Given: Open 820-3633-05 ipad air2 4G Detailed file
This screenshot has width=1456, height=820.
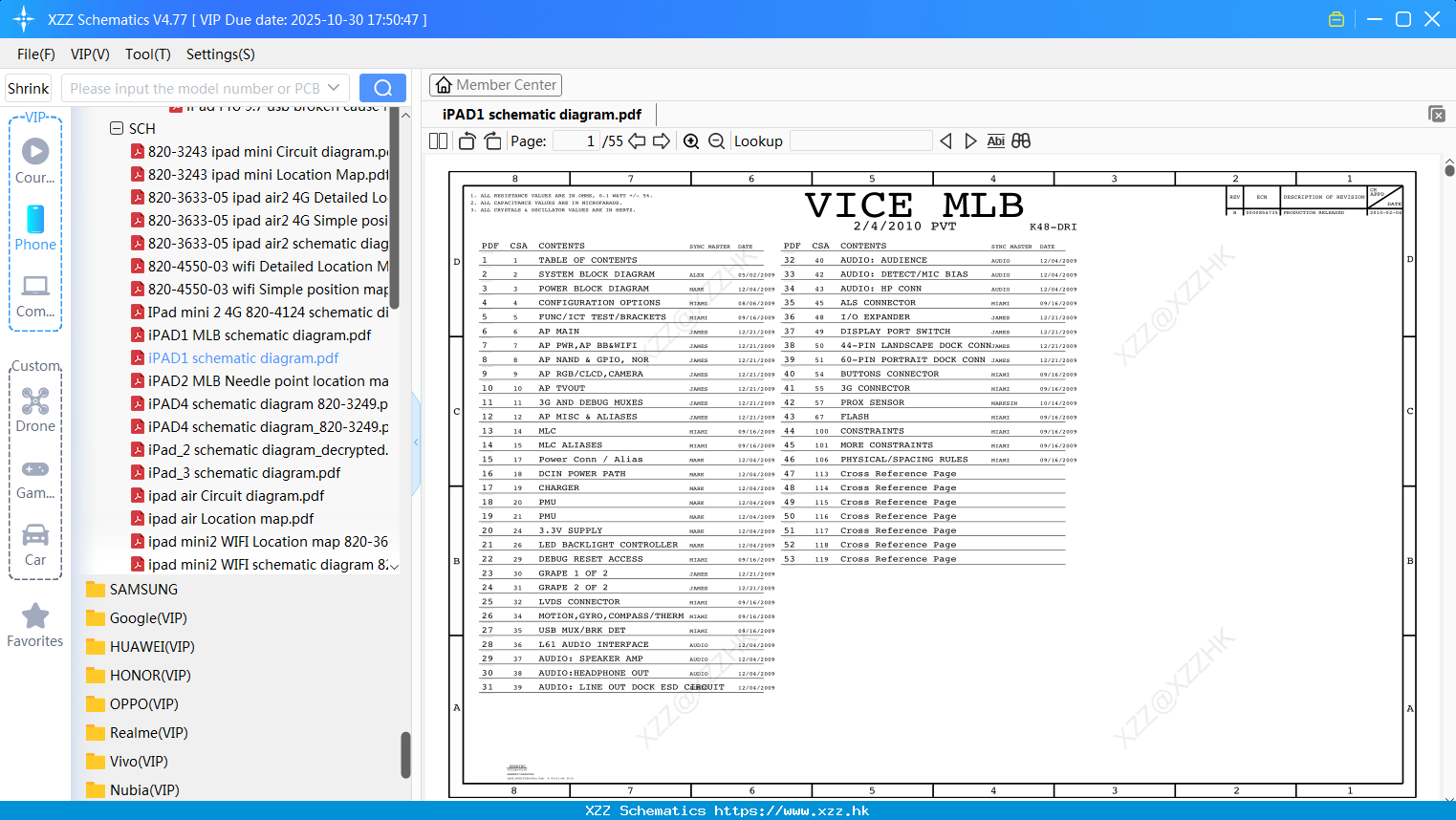Looking at the screenshot, I should click(260, 198).
